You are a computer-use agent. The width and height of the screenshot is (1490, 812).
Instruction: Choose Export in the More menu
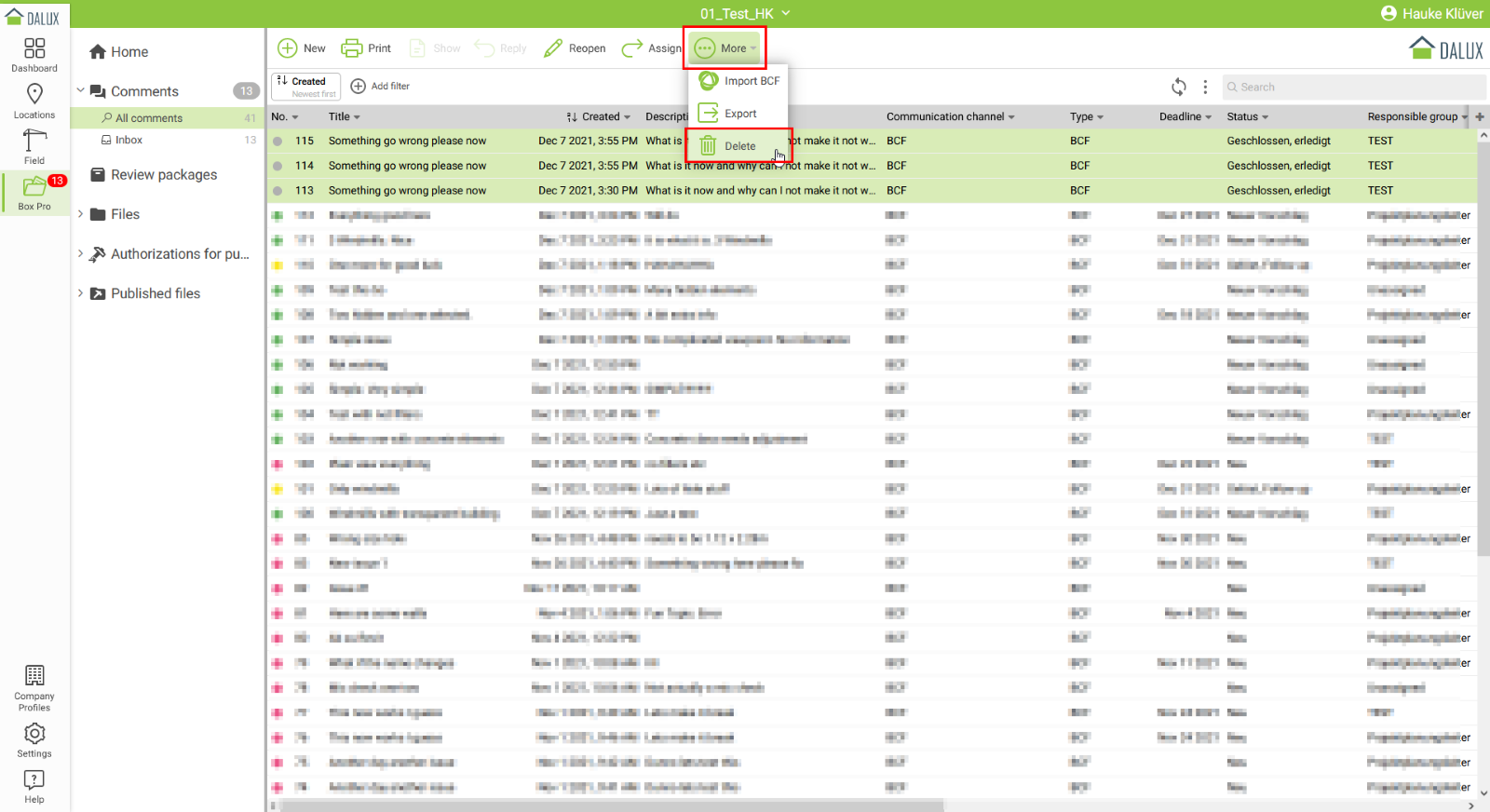(x=739, y=114)
